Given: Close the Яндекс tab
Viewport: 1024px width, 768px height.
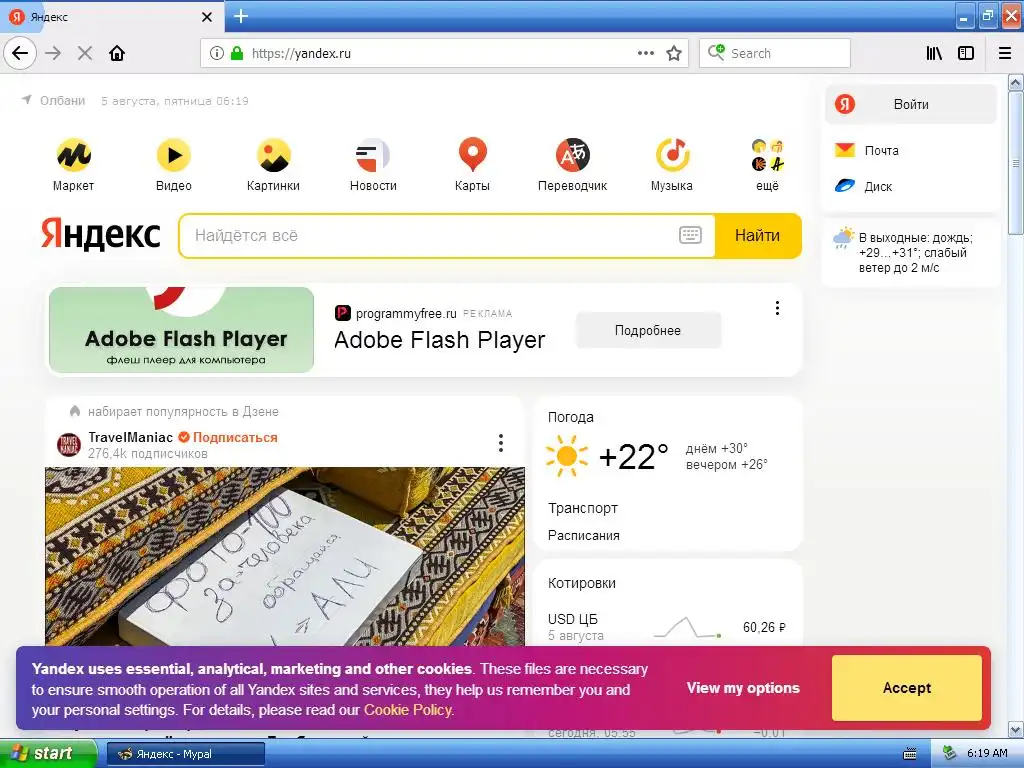Looking at the screenshot, I should 207,17.
